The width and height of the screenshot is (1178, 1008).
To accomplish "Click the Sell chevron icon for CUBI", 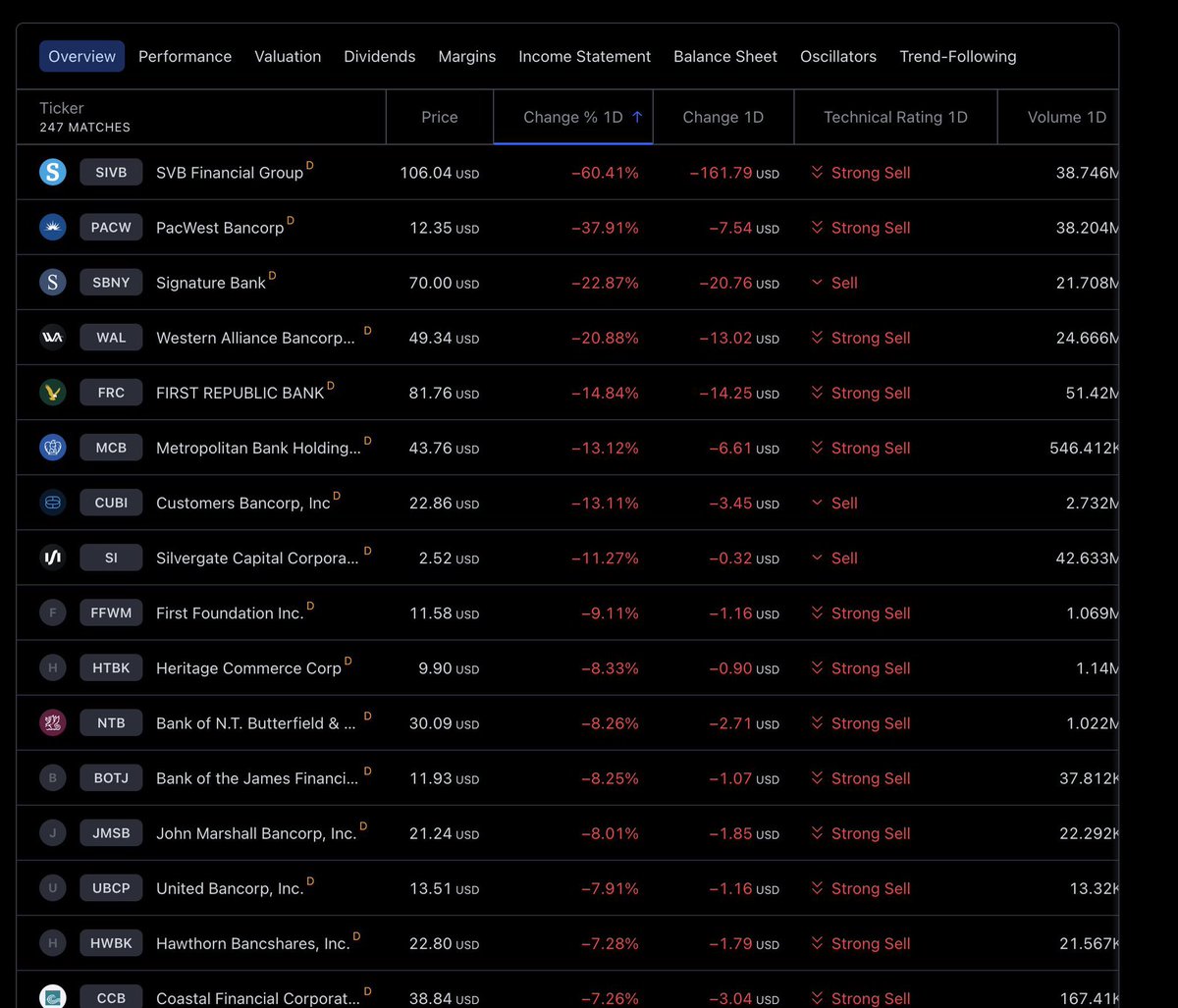I will click(x=817, y=503).
